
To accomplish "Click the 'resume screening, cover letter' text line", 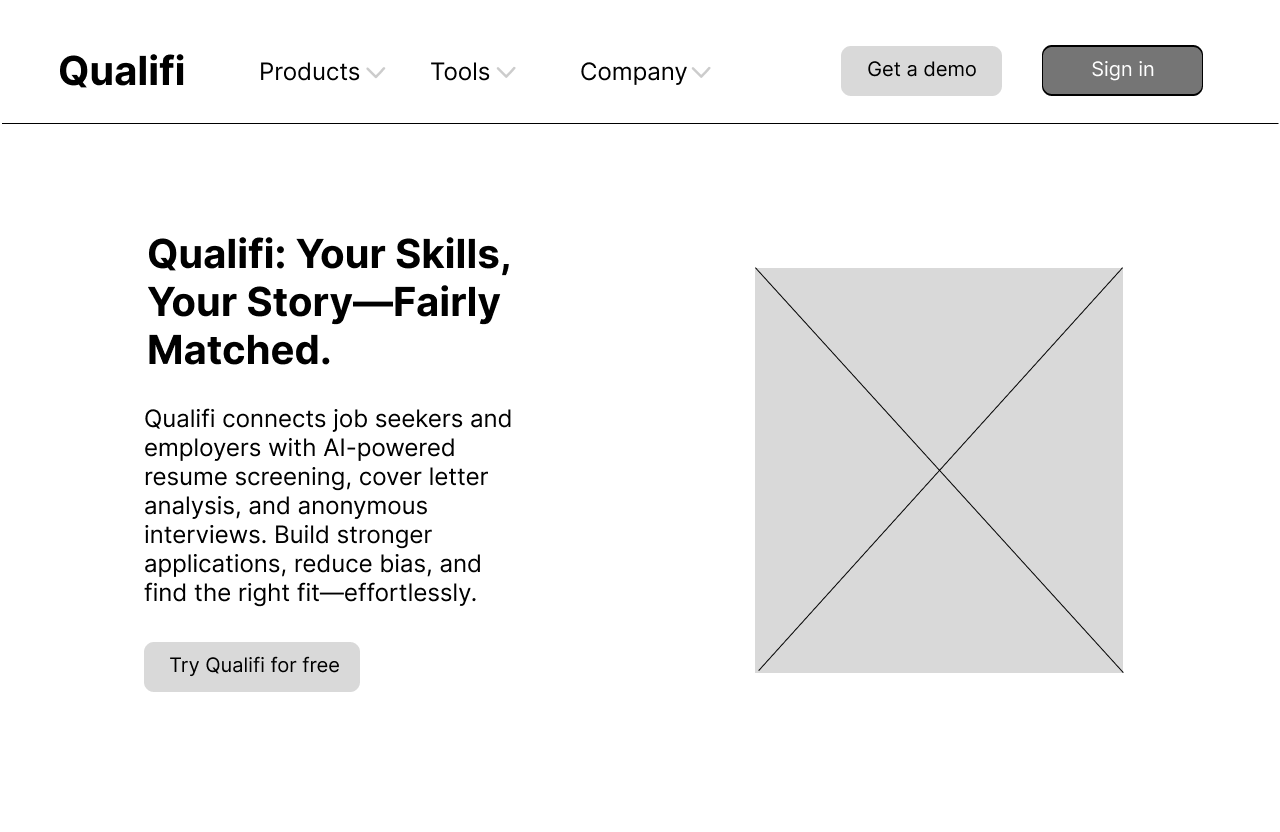I will (x=316, y=476).
